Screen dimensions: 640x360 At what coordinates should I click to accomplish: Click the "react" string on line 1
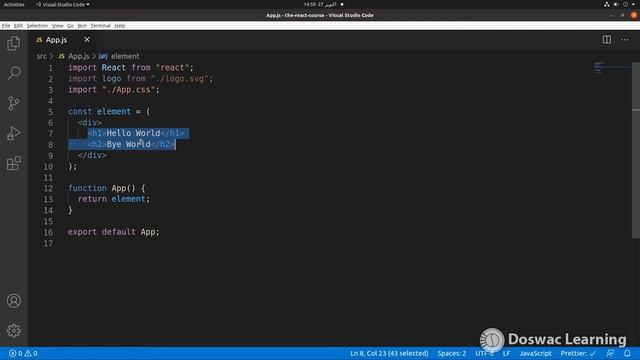click(x=172, y=67)
